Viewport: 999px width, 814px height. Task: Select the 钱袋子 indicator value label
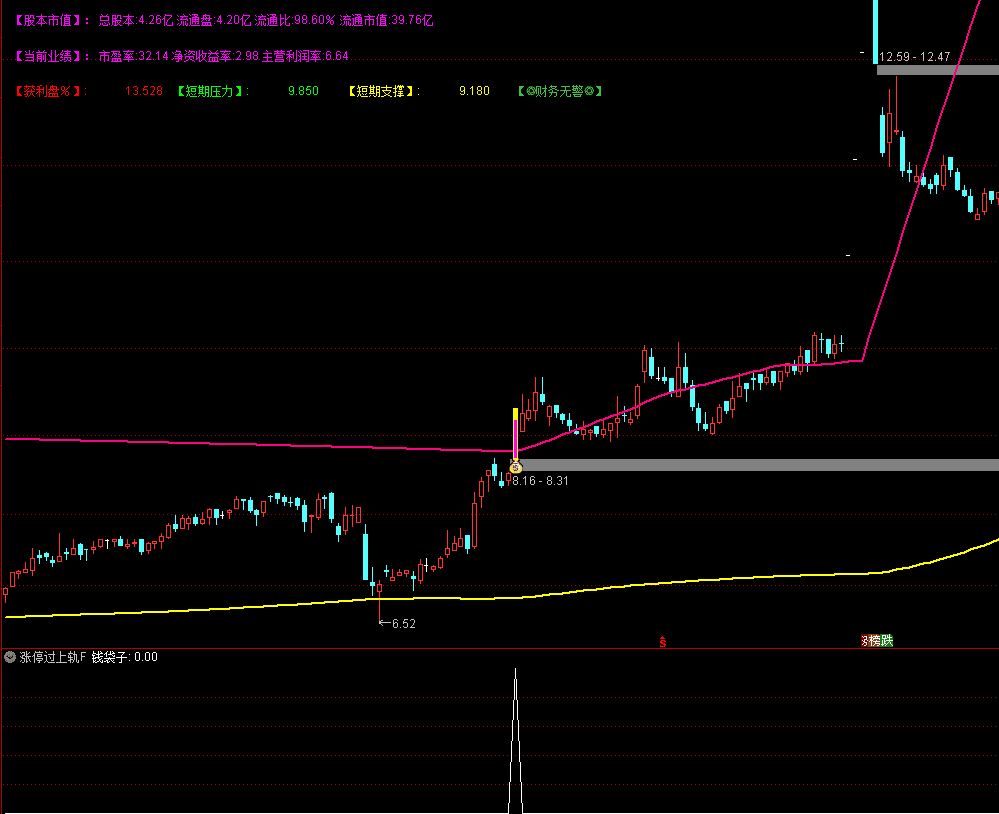(x=124, y=657)
